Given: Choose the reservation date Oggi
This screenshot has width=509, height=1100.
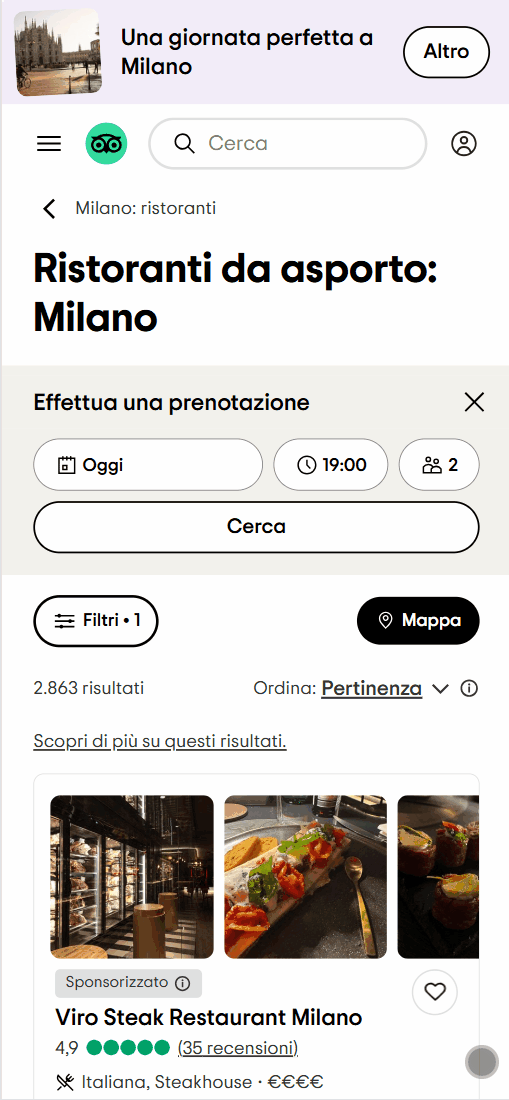Looking at the screenshot, I should click(x=148, y=464).
